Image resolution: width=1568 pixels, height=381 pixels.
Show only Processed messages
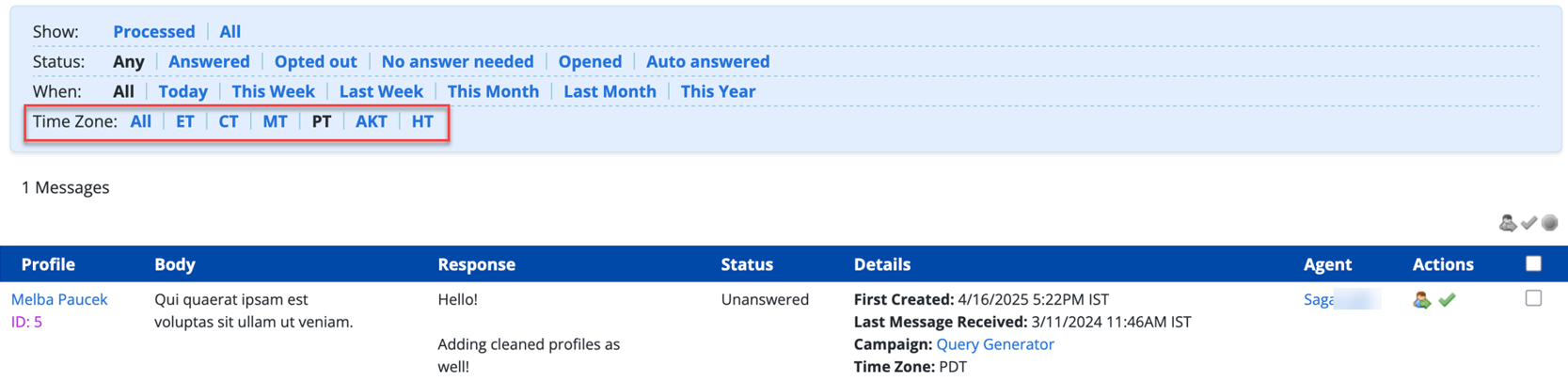[x=153, y=31]
